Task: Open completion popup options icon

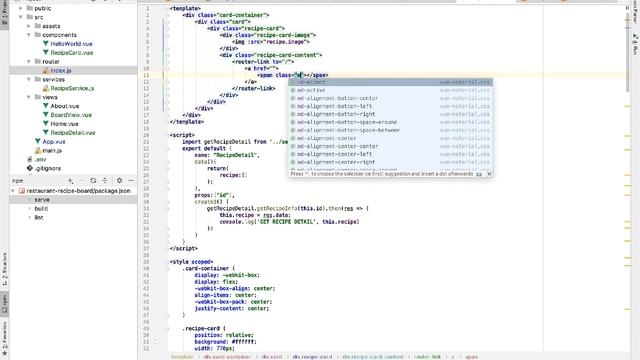Action: click(489, 174)
